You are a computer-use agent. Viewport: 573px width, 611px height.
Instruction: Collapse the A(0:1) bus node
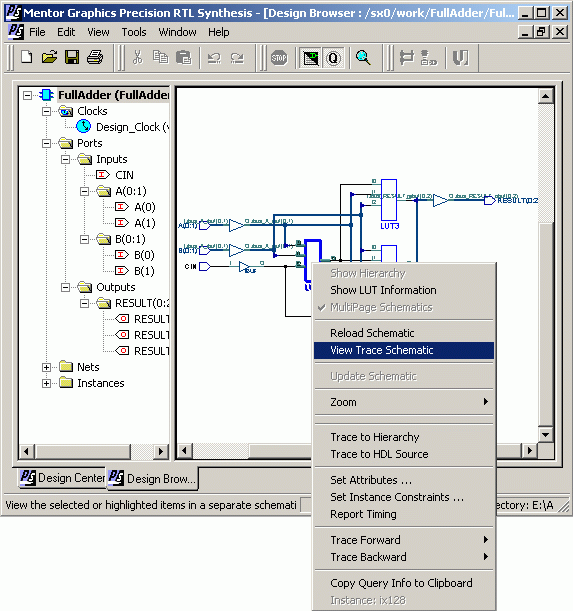(84, 191)
